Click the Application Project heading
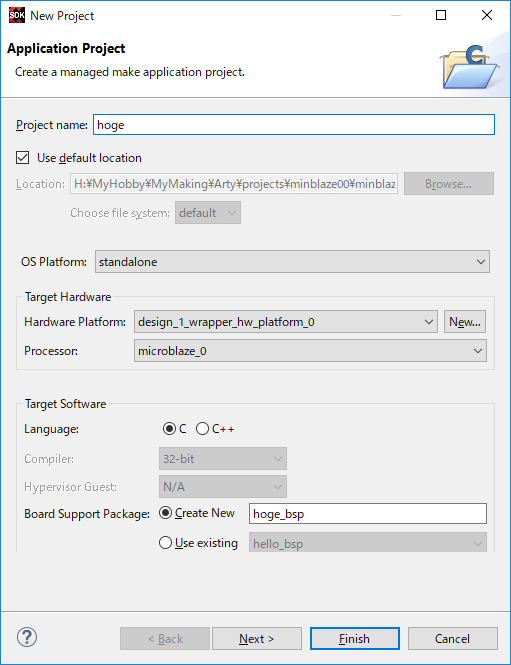511x665 pixels. (x=66, y=48)
